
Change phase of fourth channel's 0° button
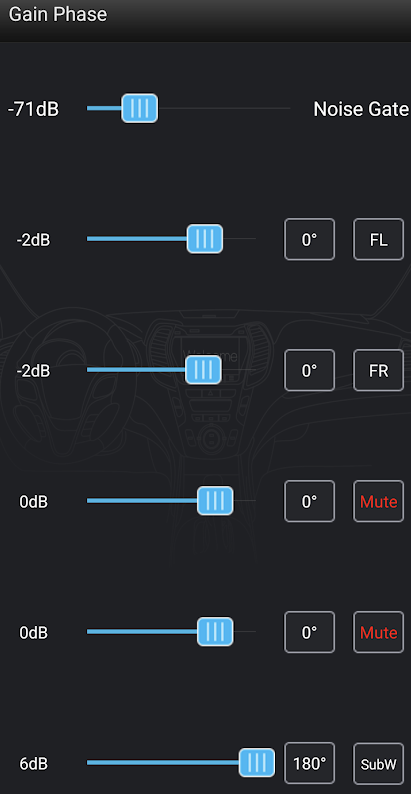309,632
